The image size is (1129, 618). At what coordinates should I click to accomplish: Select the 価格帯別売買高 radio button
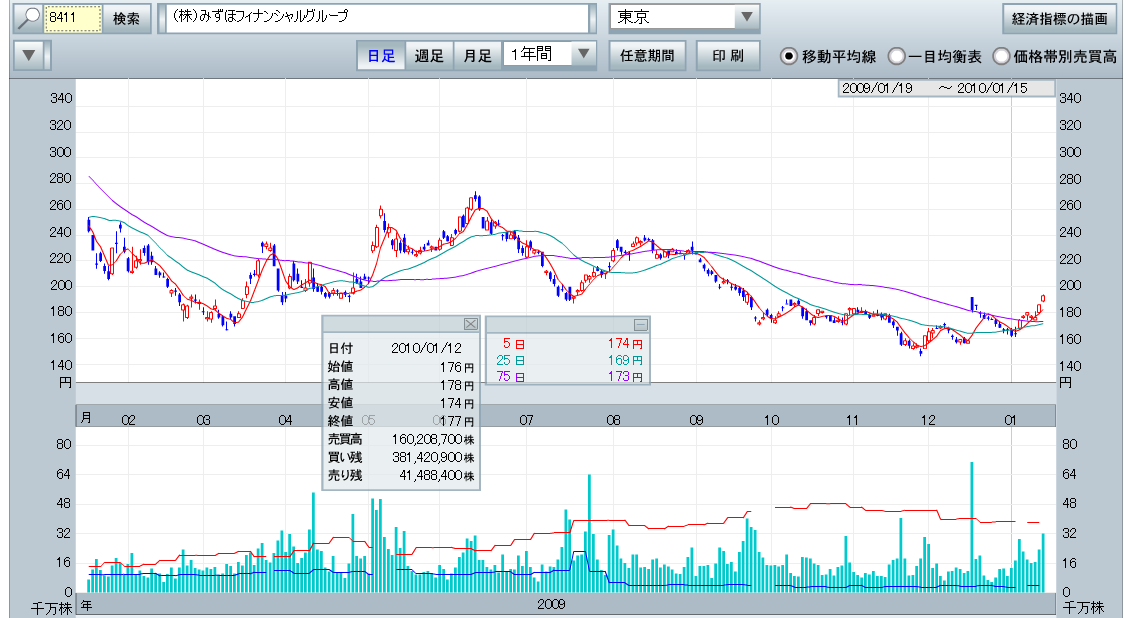pos(1016,57)
